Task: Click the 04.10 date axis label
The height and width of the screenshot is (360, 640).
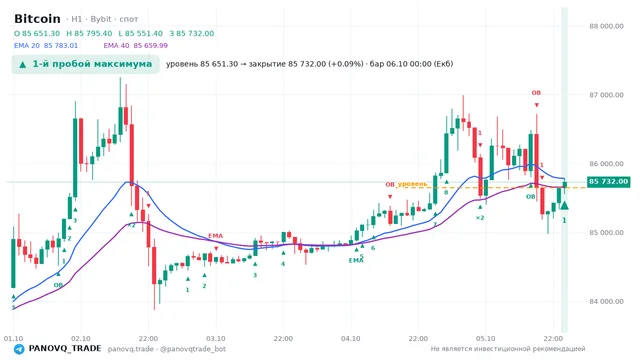Action: (x=351, y=339)
